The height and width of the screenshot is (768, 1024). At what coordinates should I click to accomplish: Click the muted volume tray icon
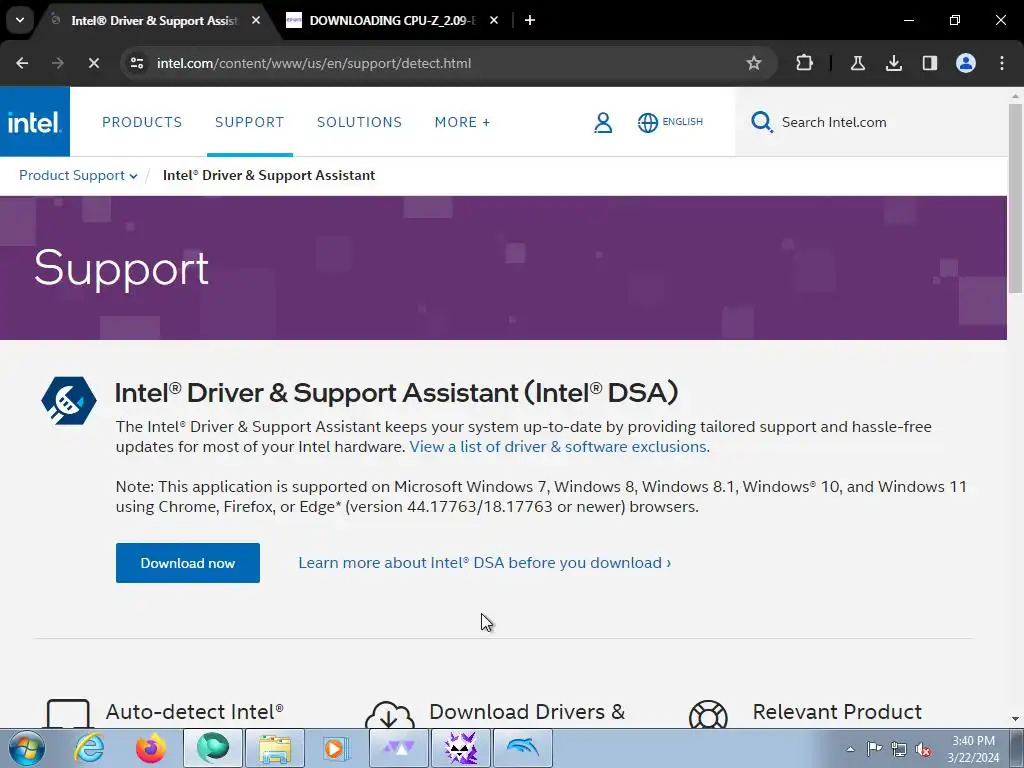click(x=923, y=749)
